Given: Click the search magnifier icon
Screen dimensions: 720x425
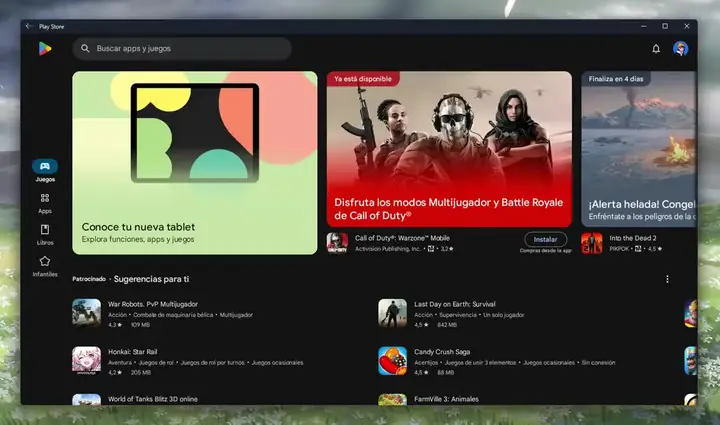Looking at the screenshot, I should pyautogui.click(x=85, y=48).
